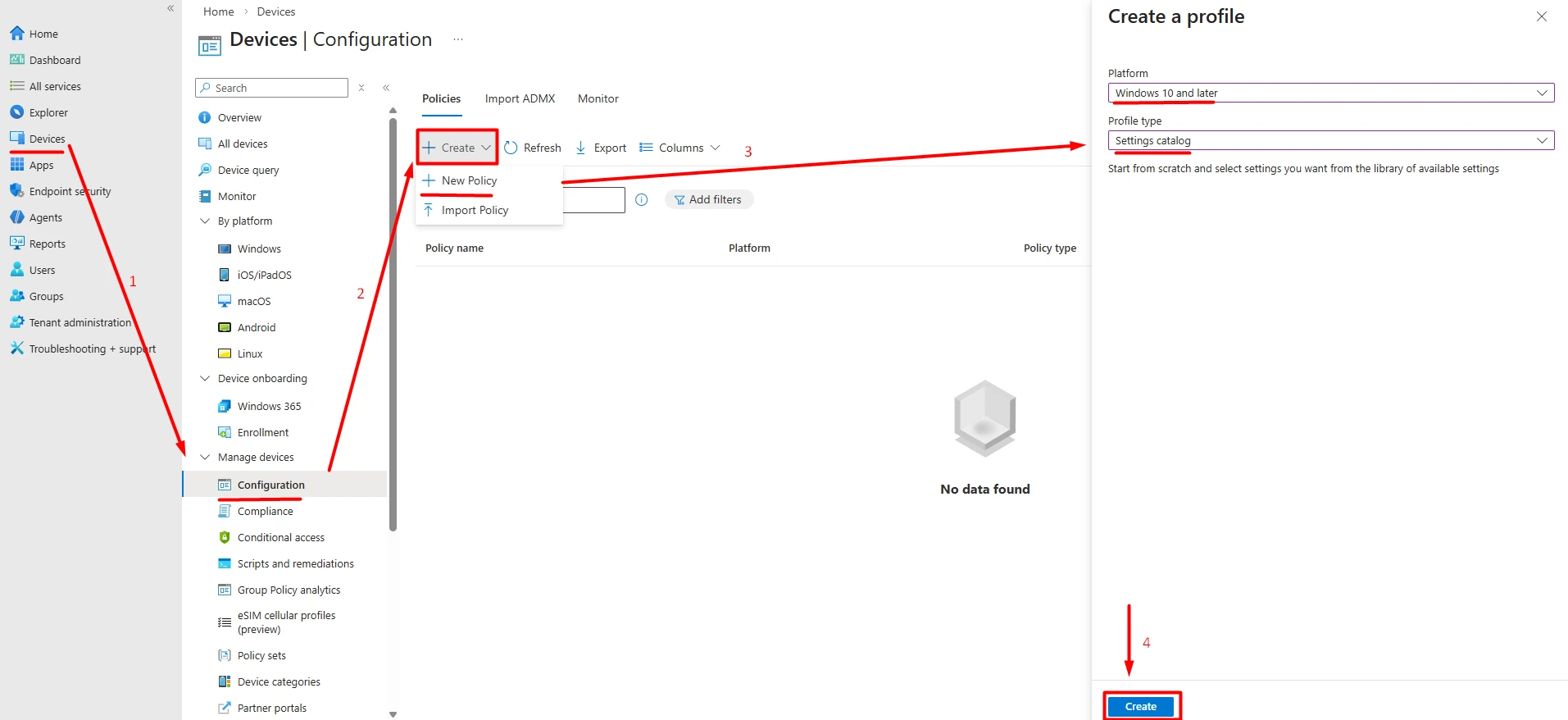The width and height of the screenshot is (1568, 720).
Task: Open the Troubleshooting + support wrench icon
Action: [x=17, y=349]
